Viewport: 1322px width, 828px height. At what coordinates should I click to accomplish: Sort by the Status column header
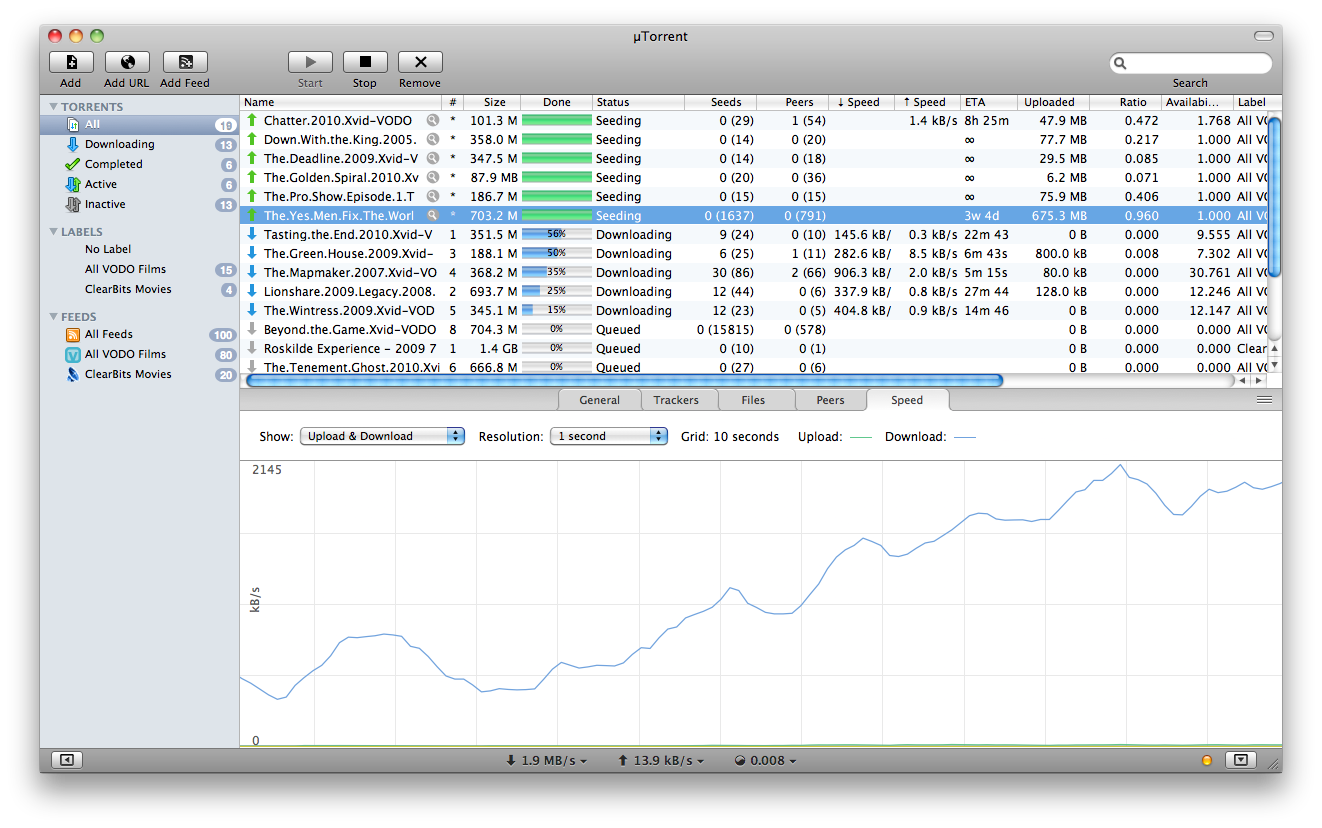[638, 102]
